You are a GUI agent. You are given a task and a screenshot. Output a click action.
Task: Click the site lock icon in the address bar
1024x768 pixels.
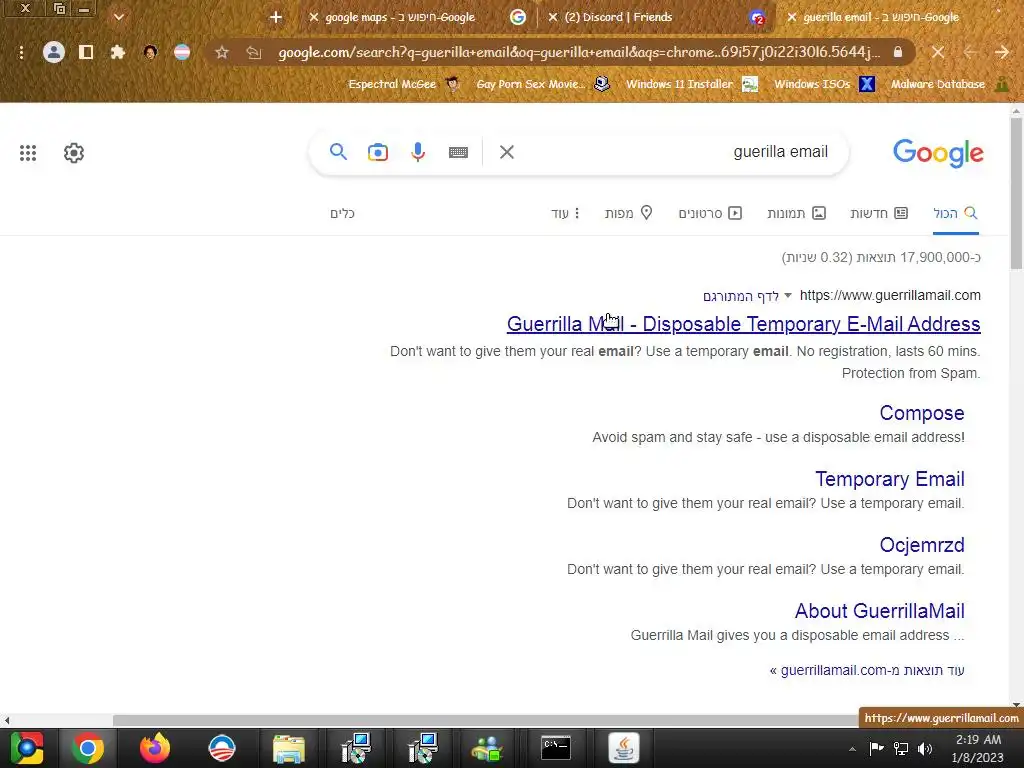click(898, 52)
